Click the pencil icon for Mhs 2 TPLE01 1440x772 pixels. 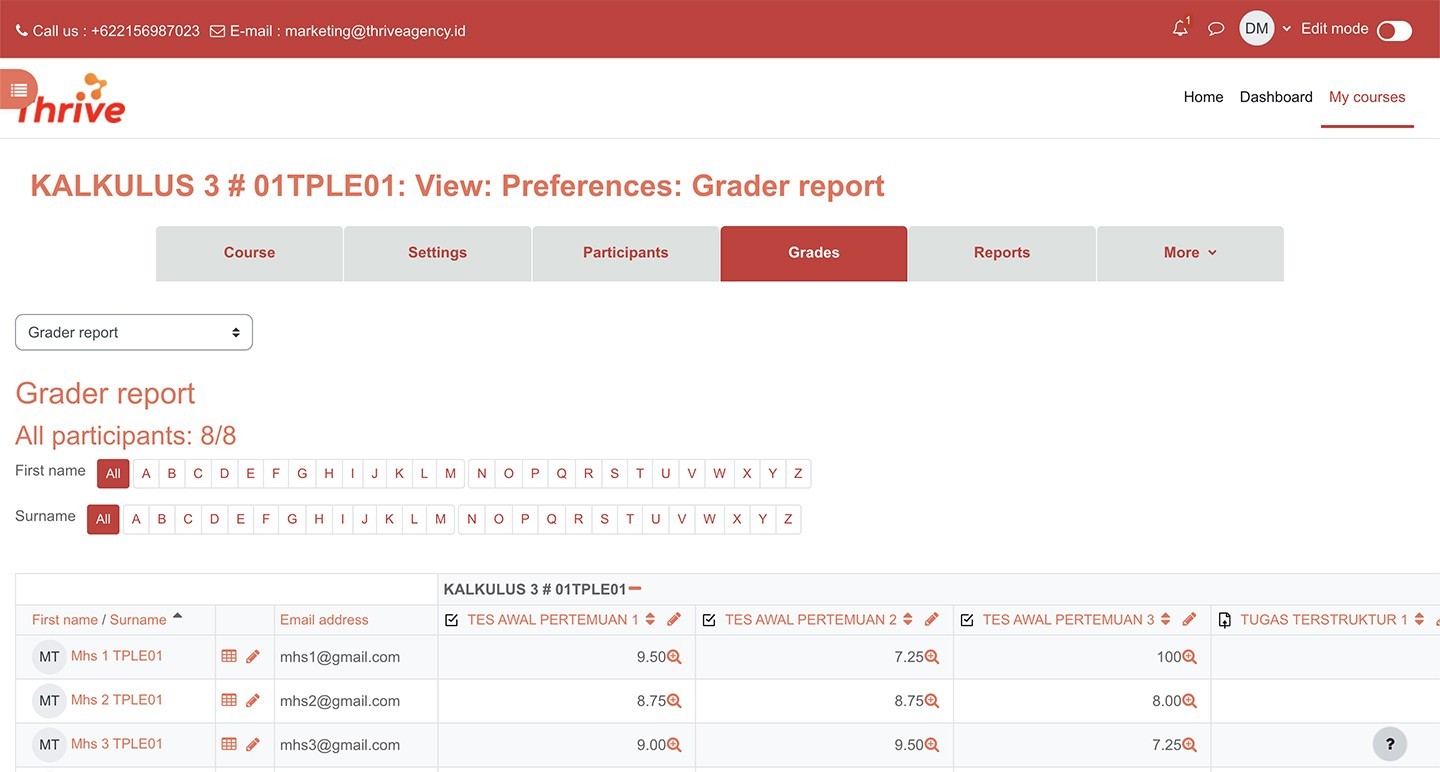pyautogui.click(x=253, y=700)
